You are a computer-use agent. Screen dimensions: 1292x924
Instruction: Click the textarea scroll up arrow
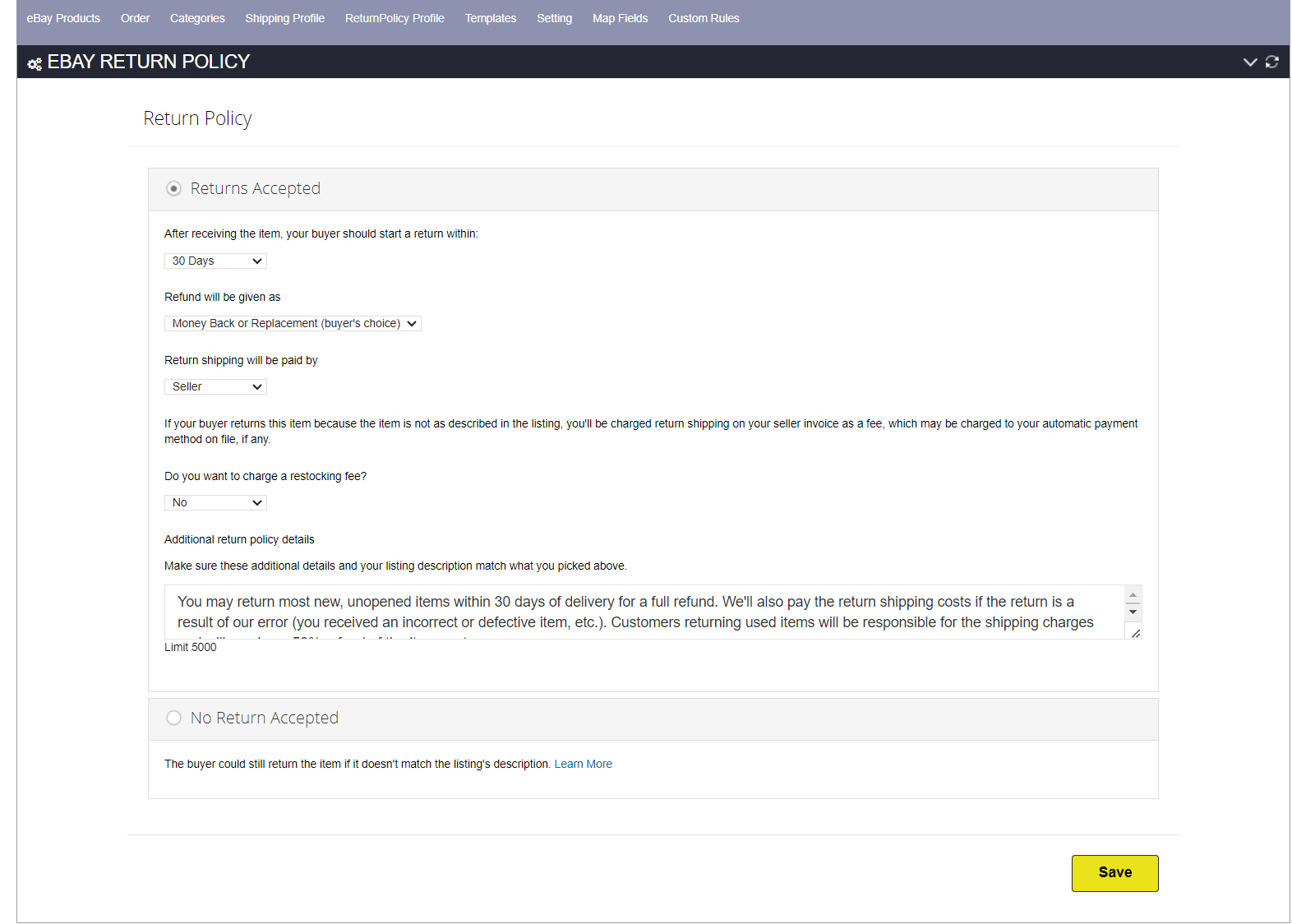pos(1133,594)
